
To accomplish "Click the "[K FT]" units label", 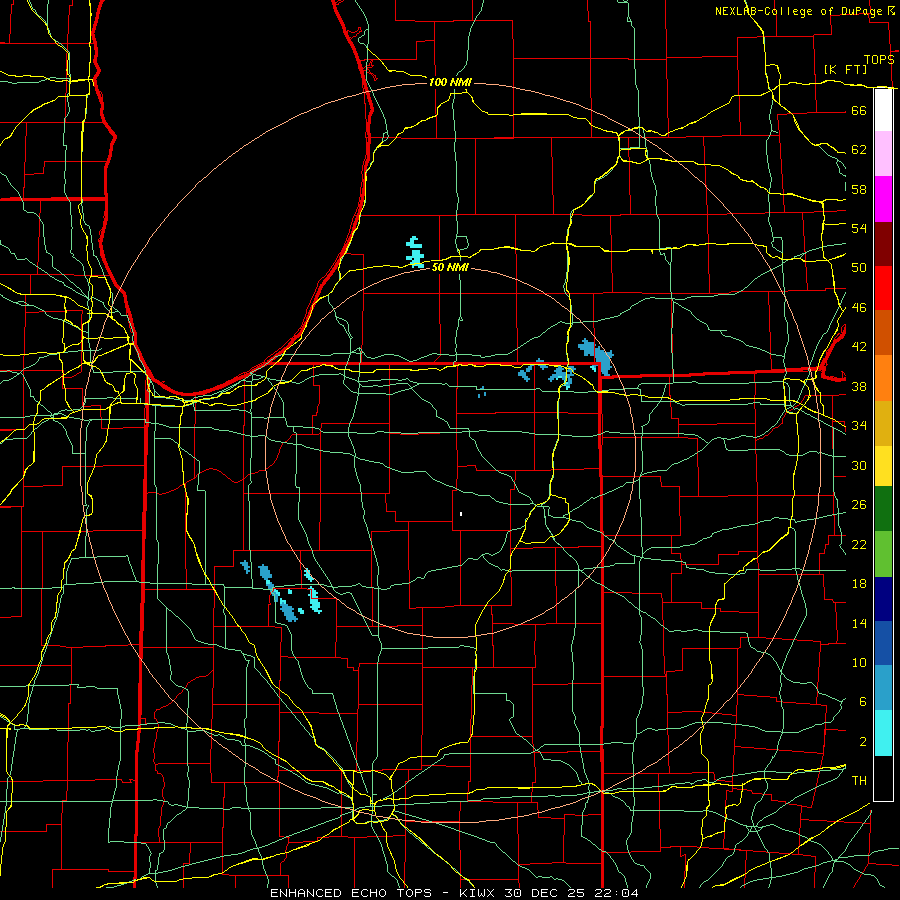I will click(x=845, y=69).
